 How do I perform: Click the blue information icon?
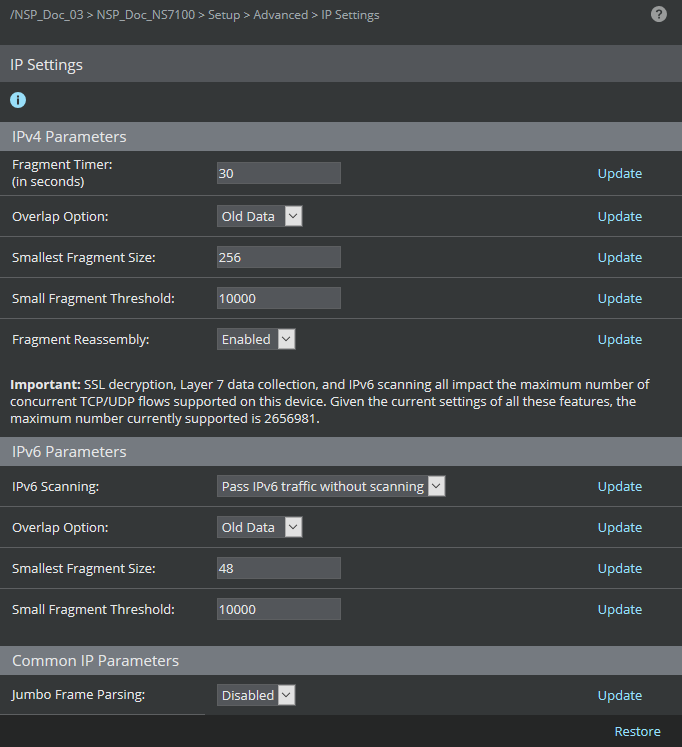pos(18,100)
